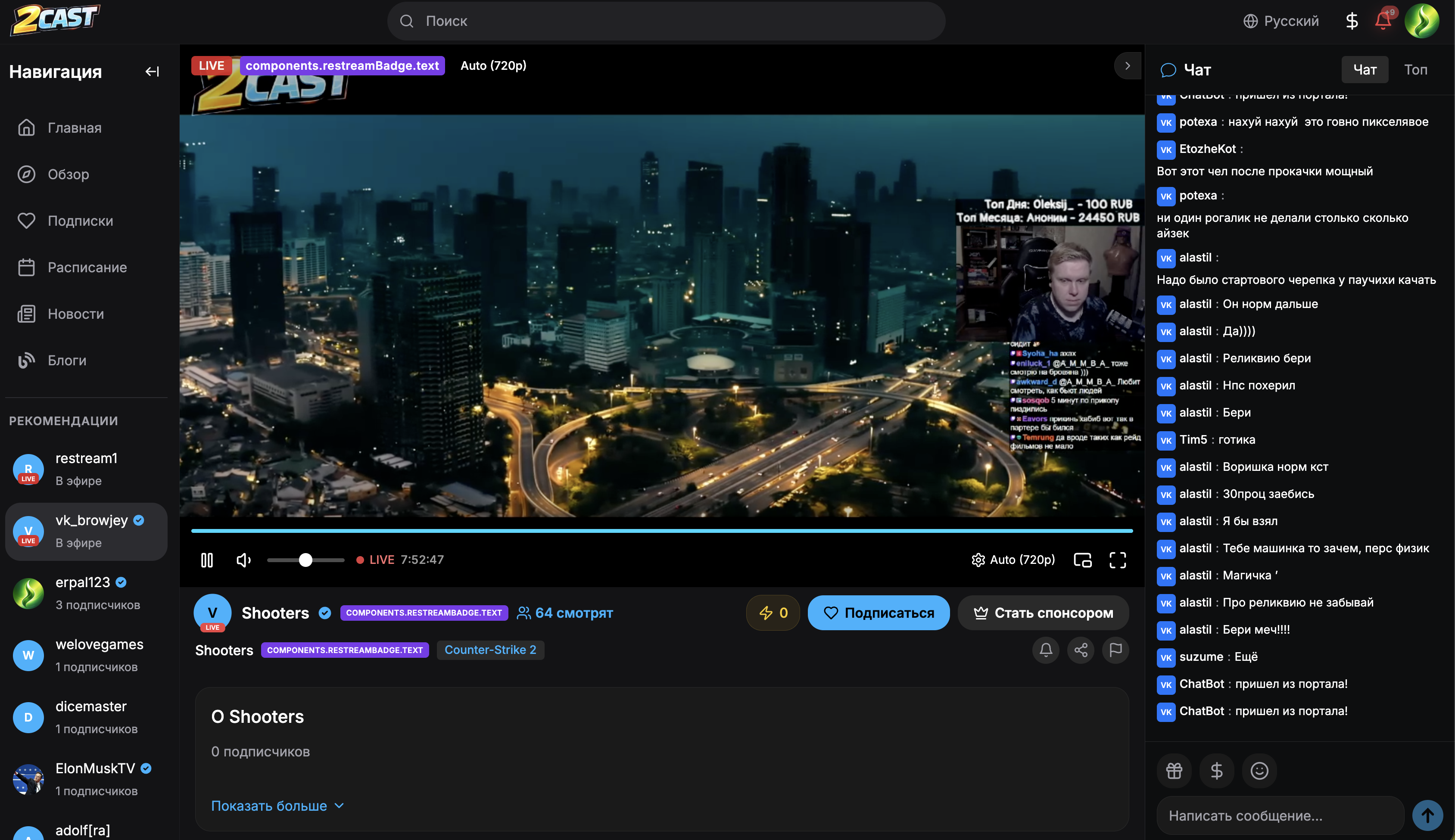1455x840 pixels.
Task: Collapse the Навигация sidebar arrow
Action: pos(152,72)
